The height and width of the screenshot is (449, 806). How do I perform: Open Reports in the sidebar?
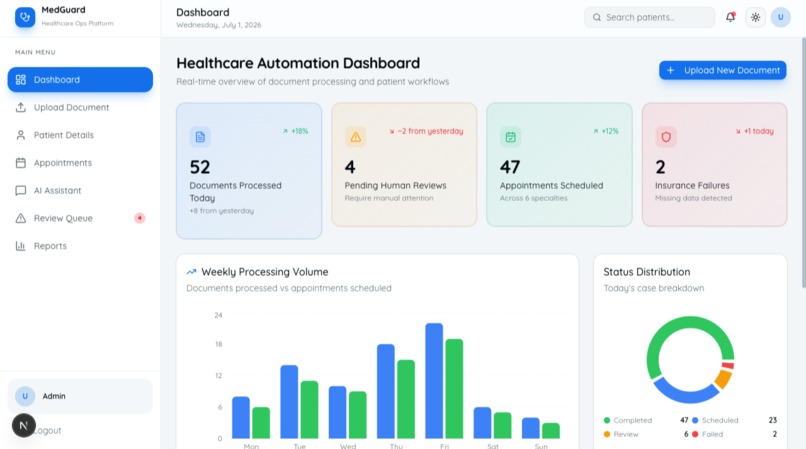tap(80, 246)
